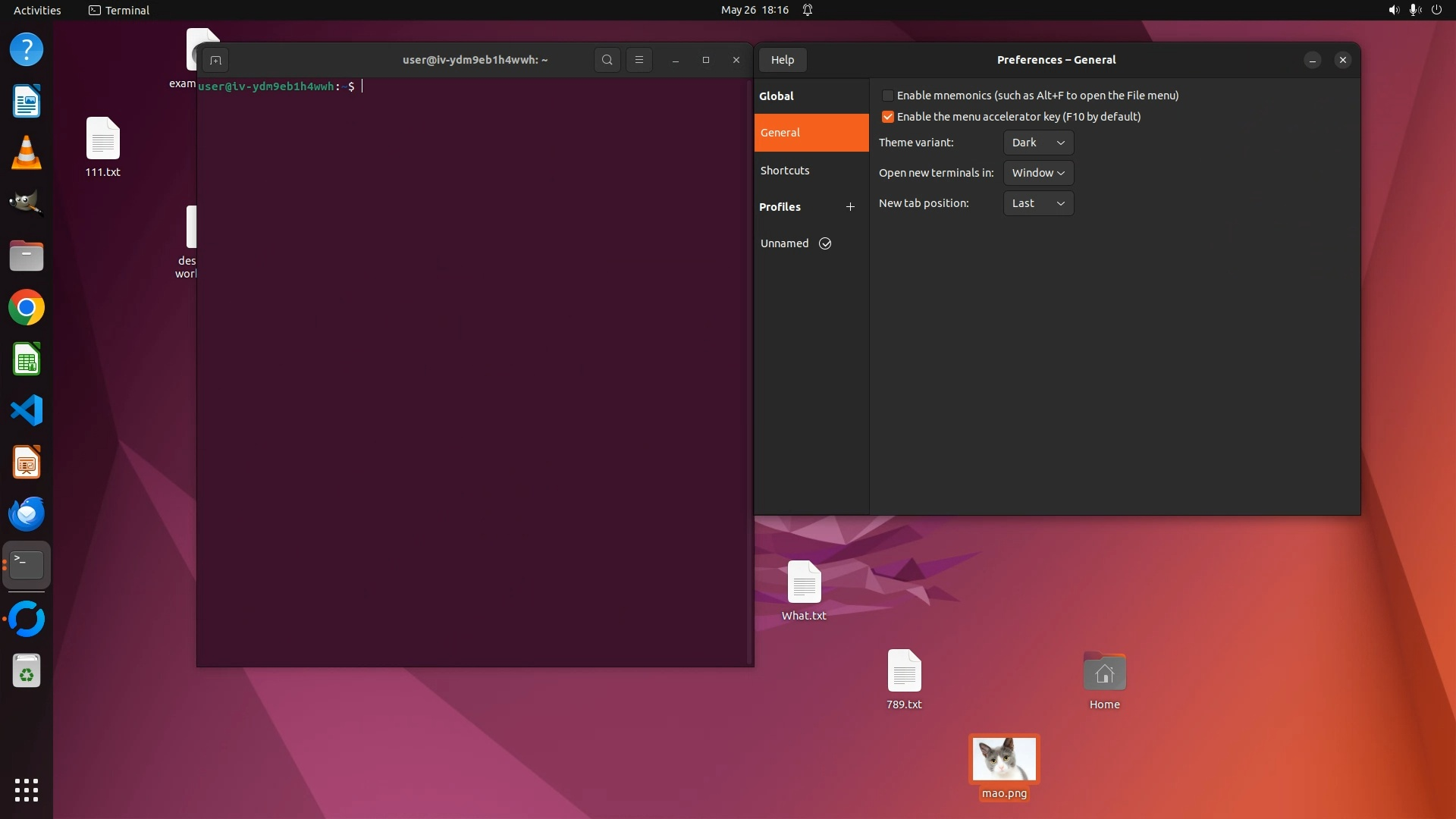
Task: Select General in preferences sidebar
Action: [x=780, y=133]
